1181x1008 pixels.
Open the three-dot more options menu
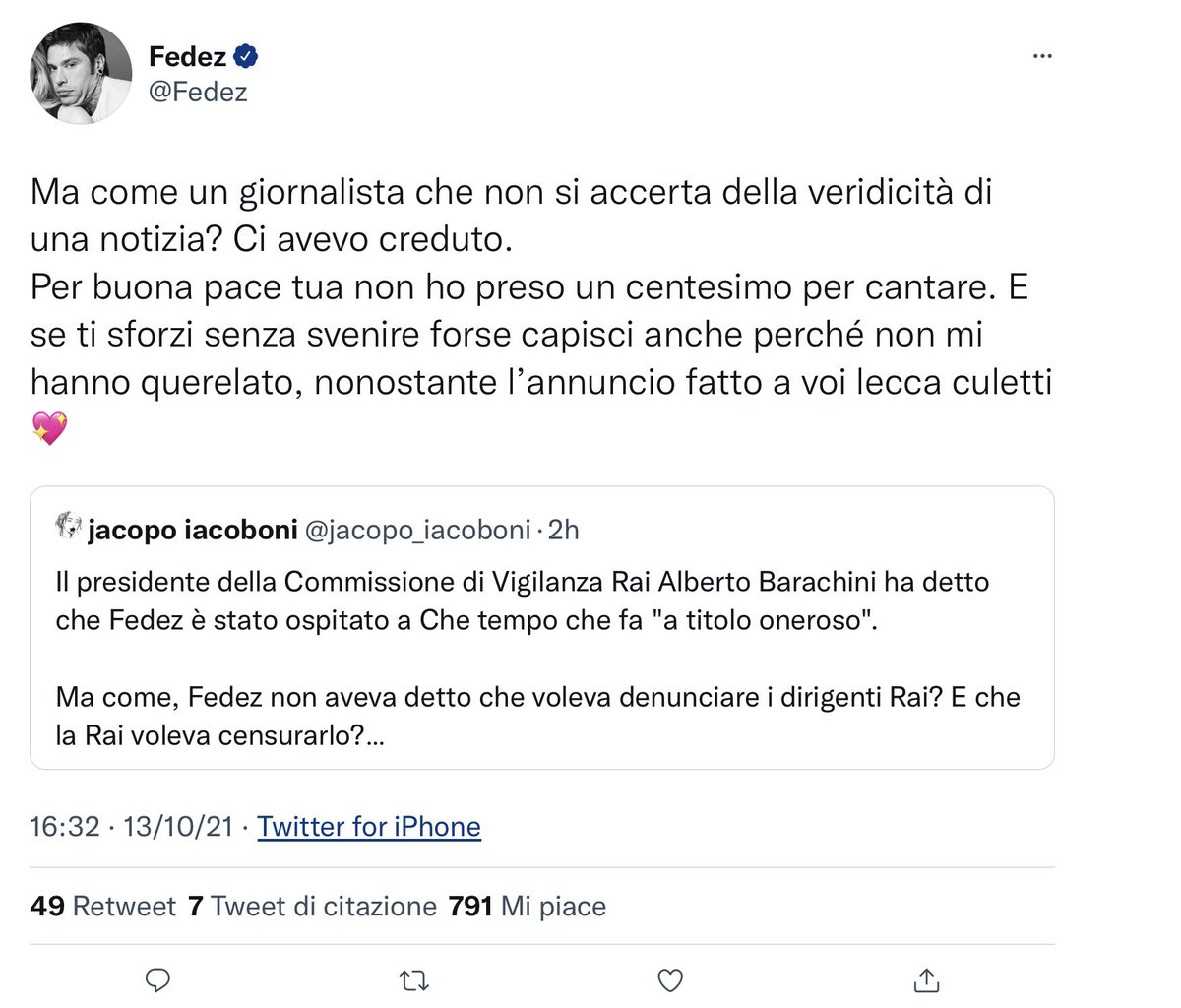(1042, 57)
